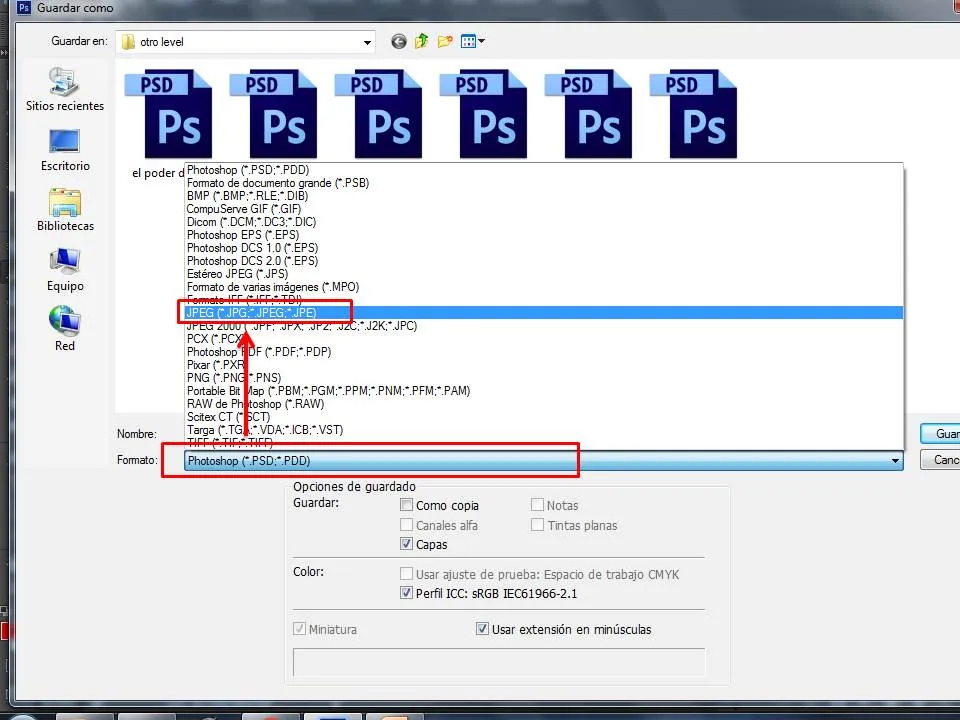
Task: Choose Formato de varias imágenes (*.MPO)
Action: (544, 287)
